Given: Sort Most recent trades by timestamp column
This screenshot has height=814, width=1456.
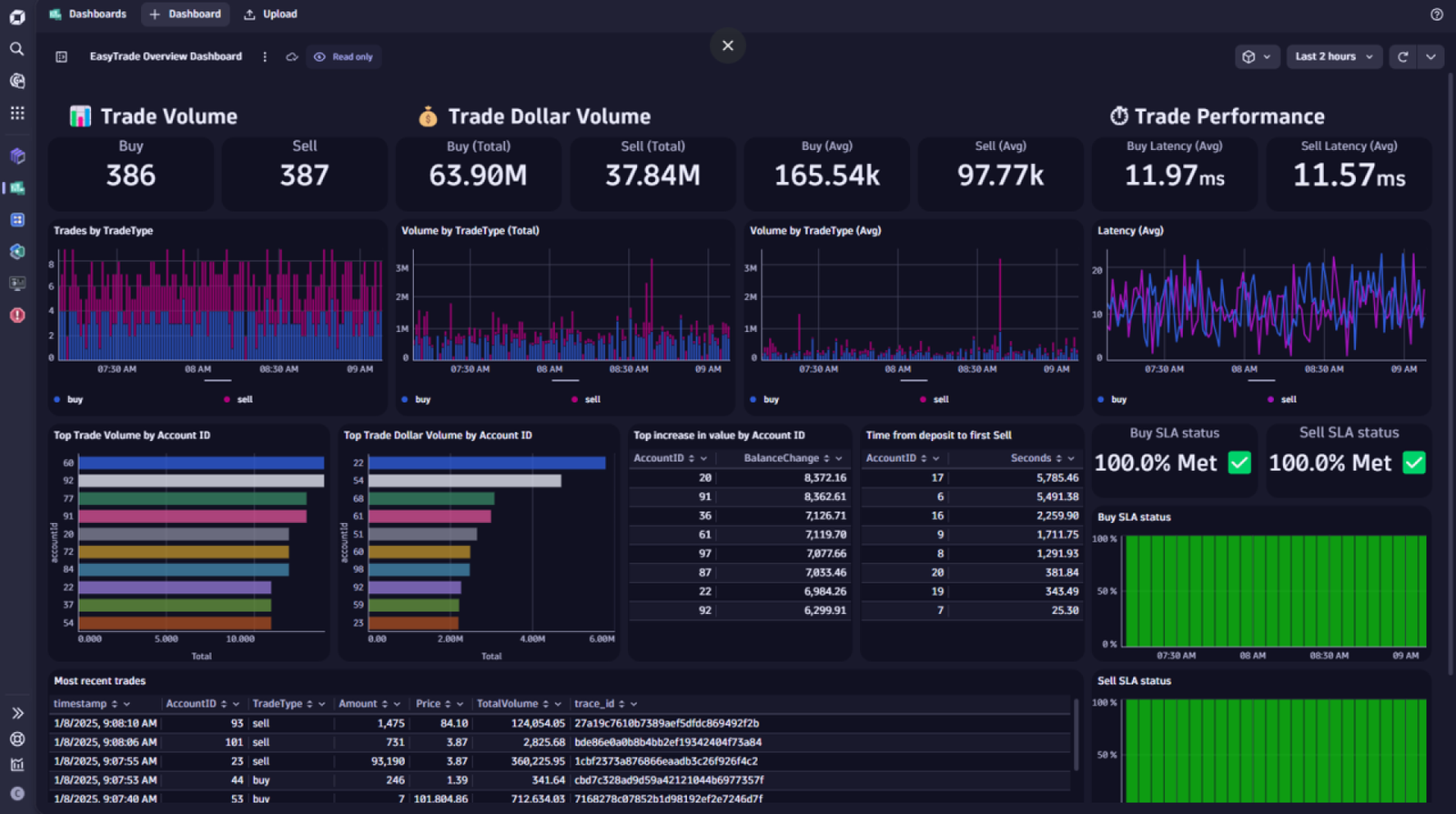Looking at the screenshot, I should click(79, 704).
